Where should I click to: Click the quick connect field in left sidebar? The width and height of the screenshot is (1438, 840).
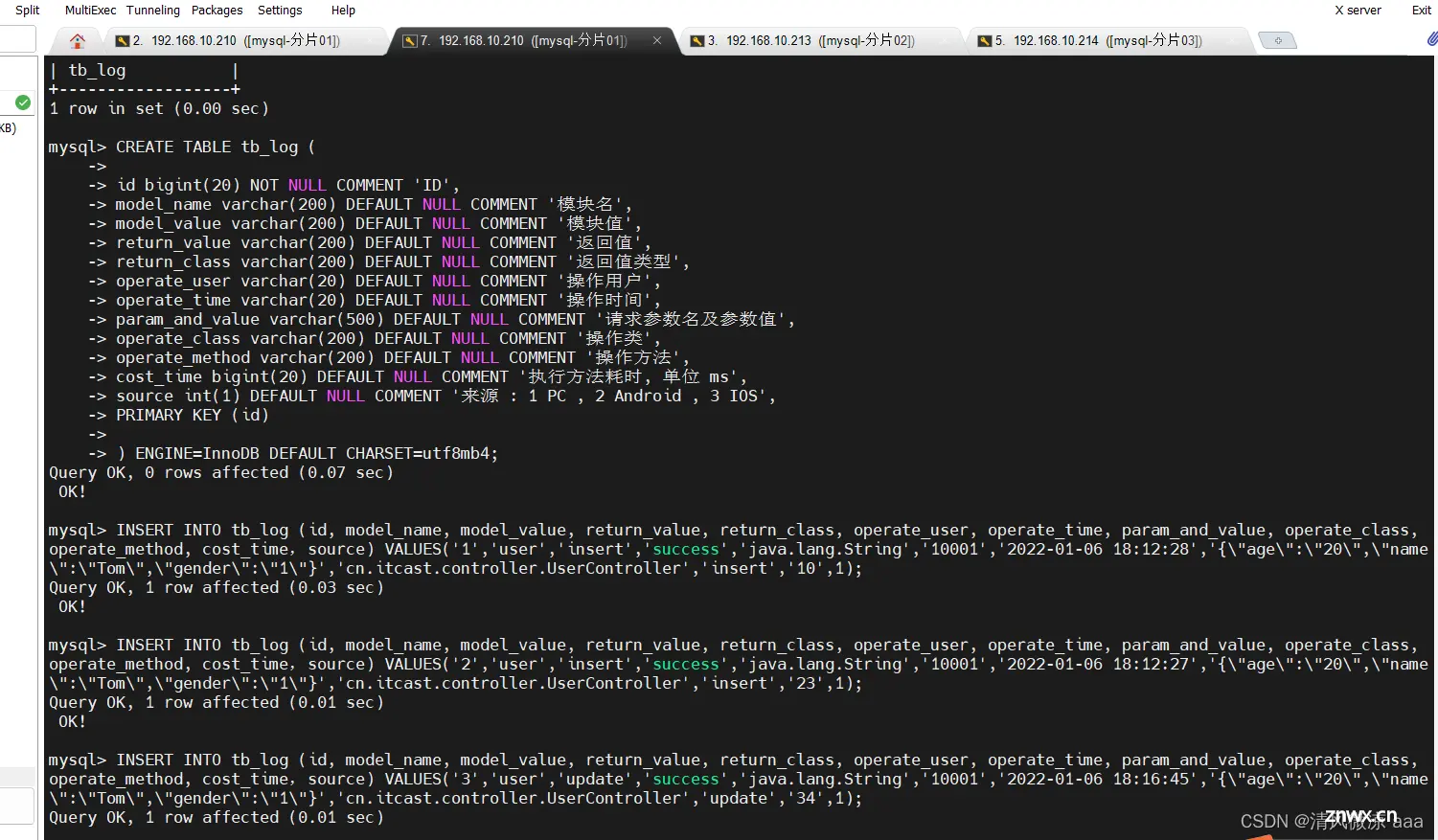(x=17, y=39)
